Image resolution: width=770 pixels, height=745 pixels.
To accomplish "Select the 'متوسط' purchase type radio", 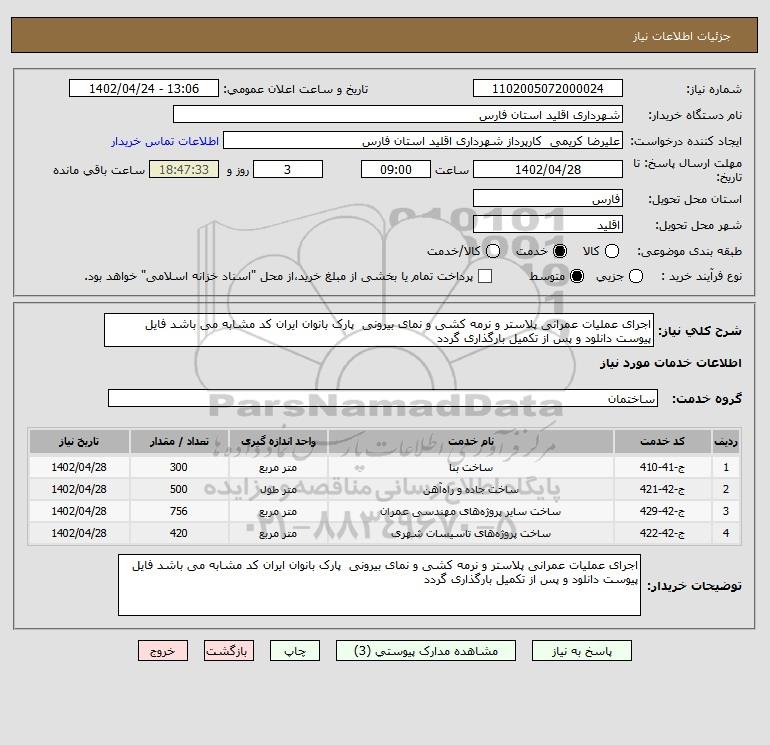I will pyautogui.click(x=577, y=276).
